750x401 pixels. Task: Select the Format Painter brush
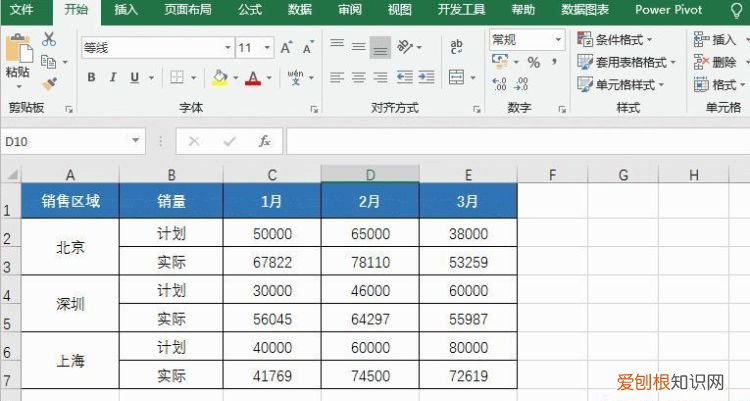coord(49,84)
